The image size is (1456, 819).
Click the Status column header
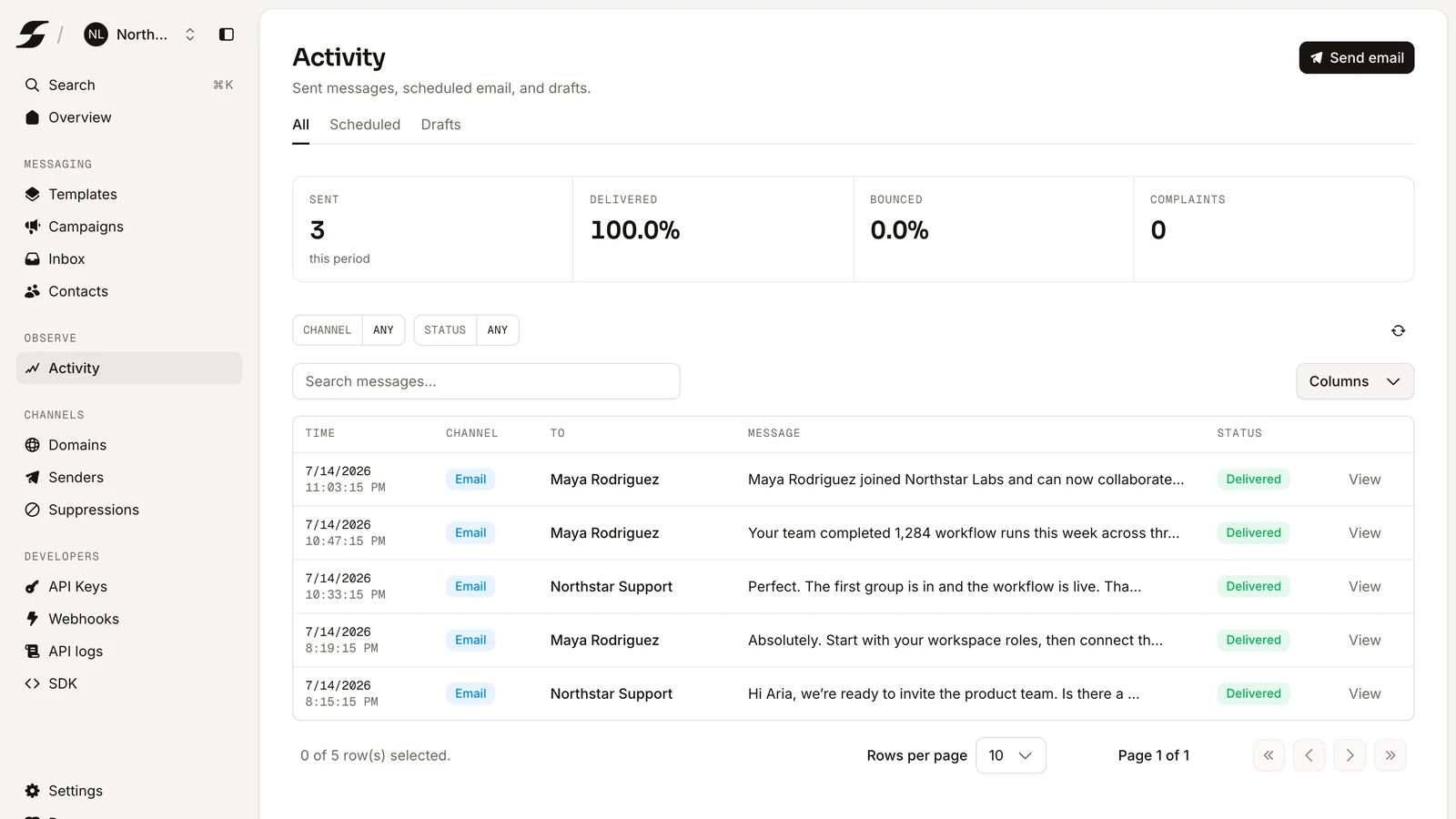pos(1239,433)
